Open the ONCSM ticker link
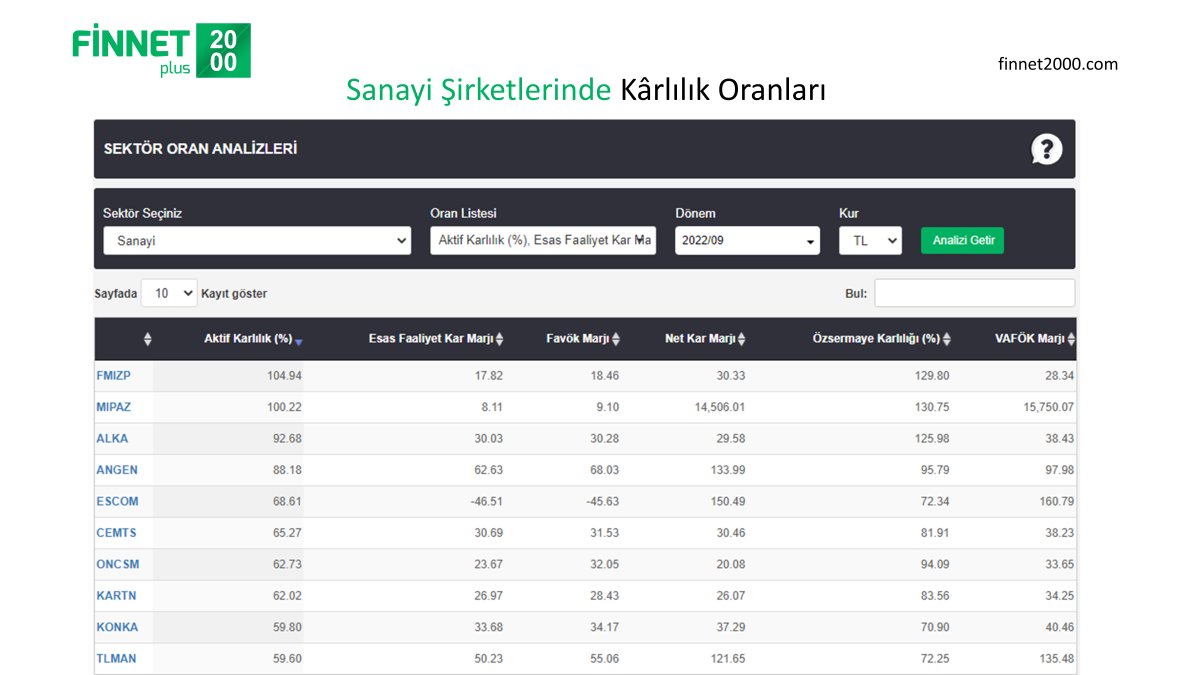1200x675 pixels. 118,564
